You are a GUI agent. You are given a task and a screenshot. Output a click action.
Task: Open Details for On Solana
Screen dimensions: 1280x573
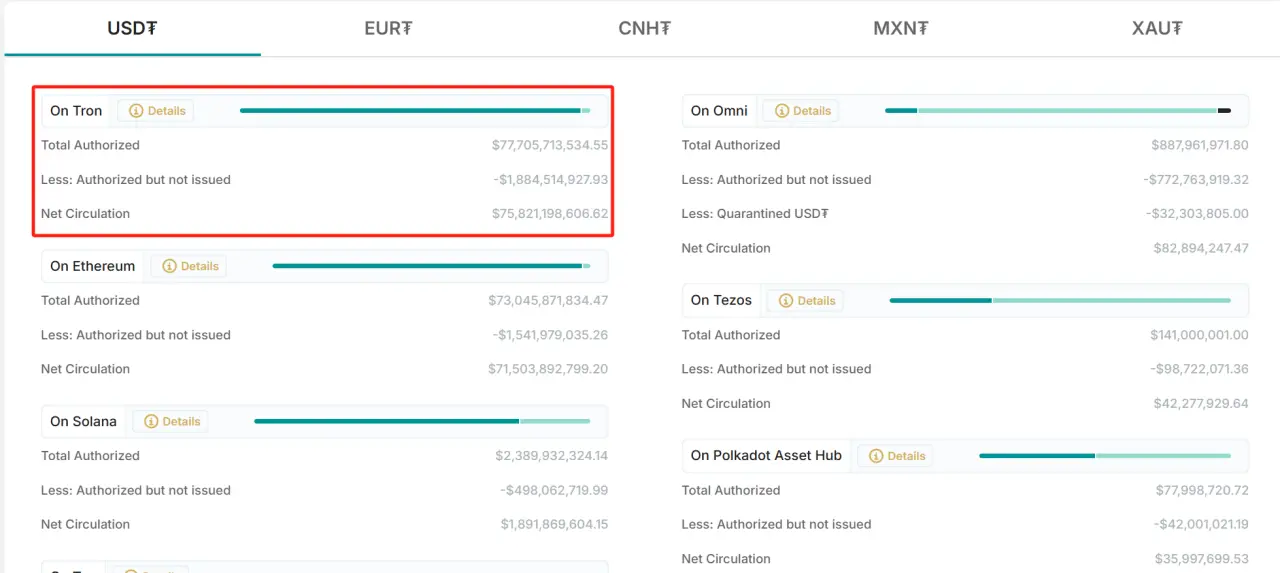coord(171,421)
